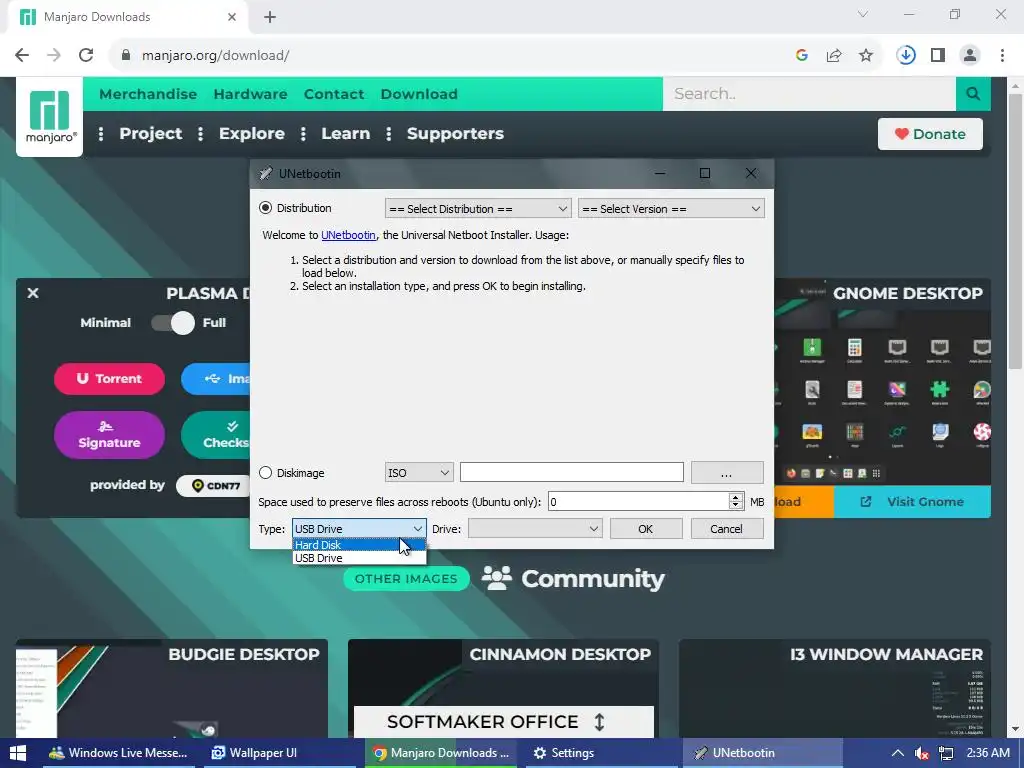Go back in Chrome browser

point(22,56)
